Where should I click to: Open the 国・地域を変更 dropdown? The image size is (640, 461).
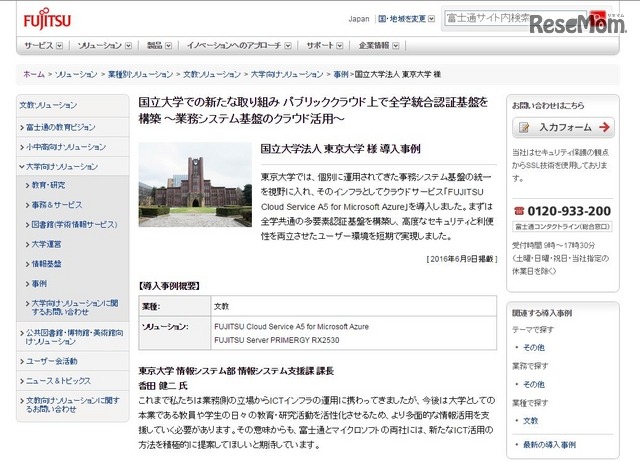[x=407, y=19]
